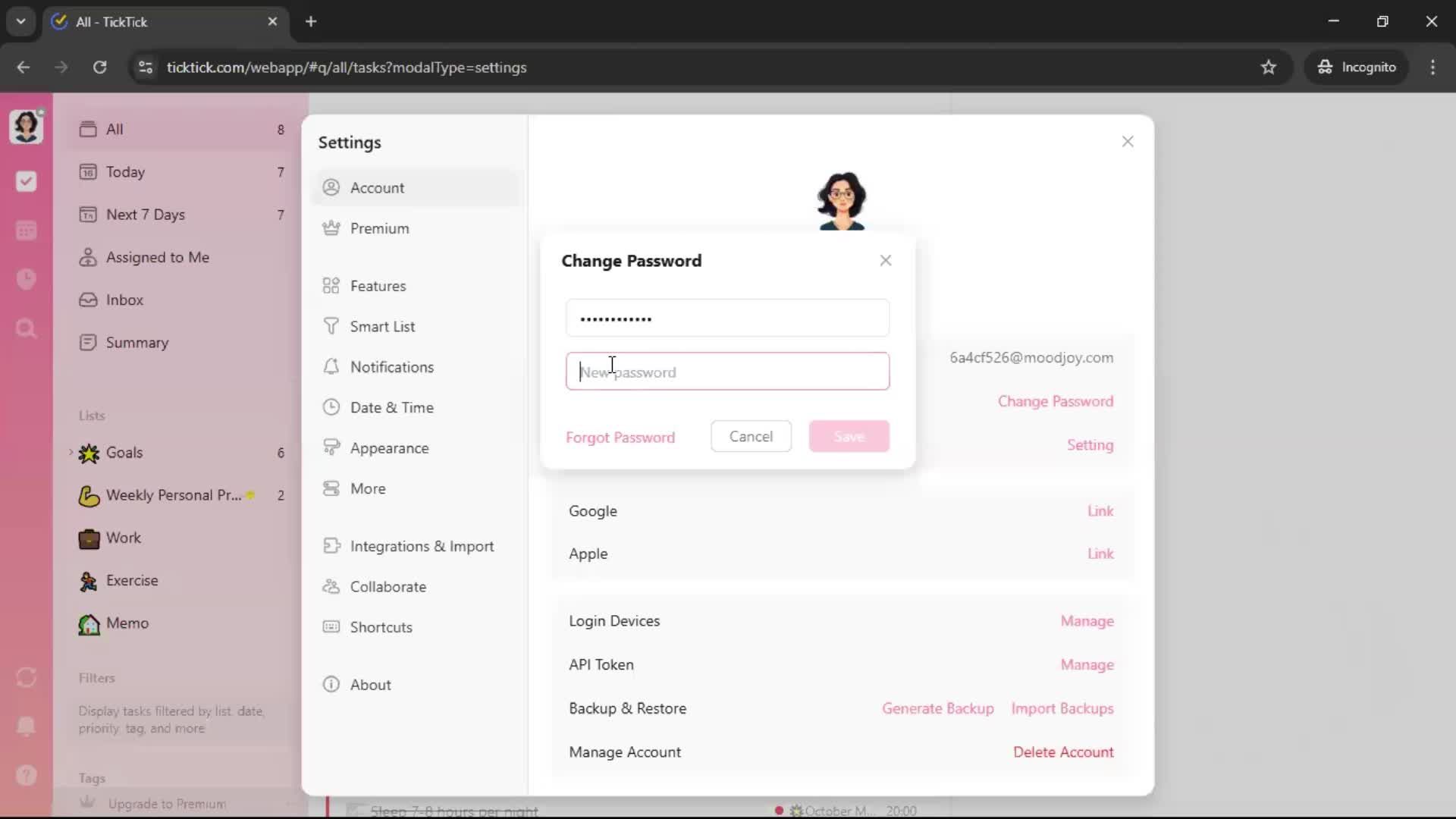Go to Integrations & Import settings
The width and height of the screenshot is (1456, 819).
(x=421, y=546)
